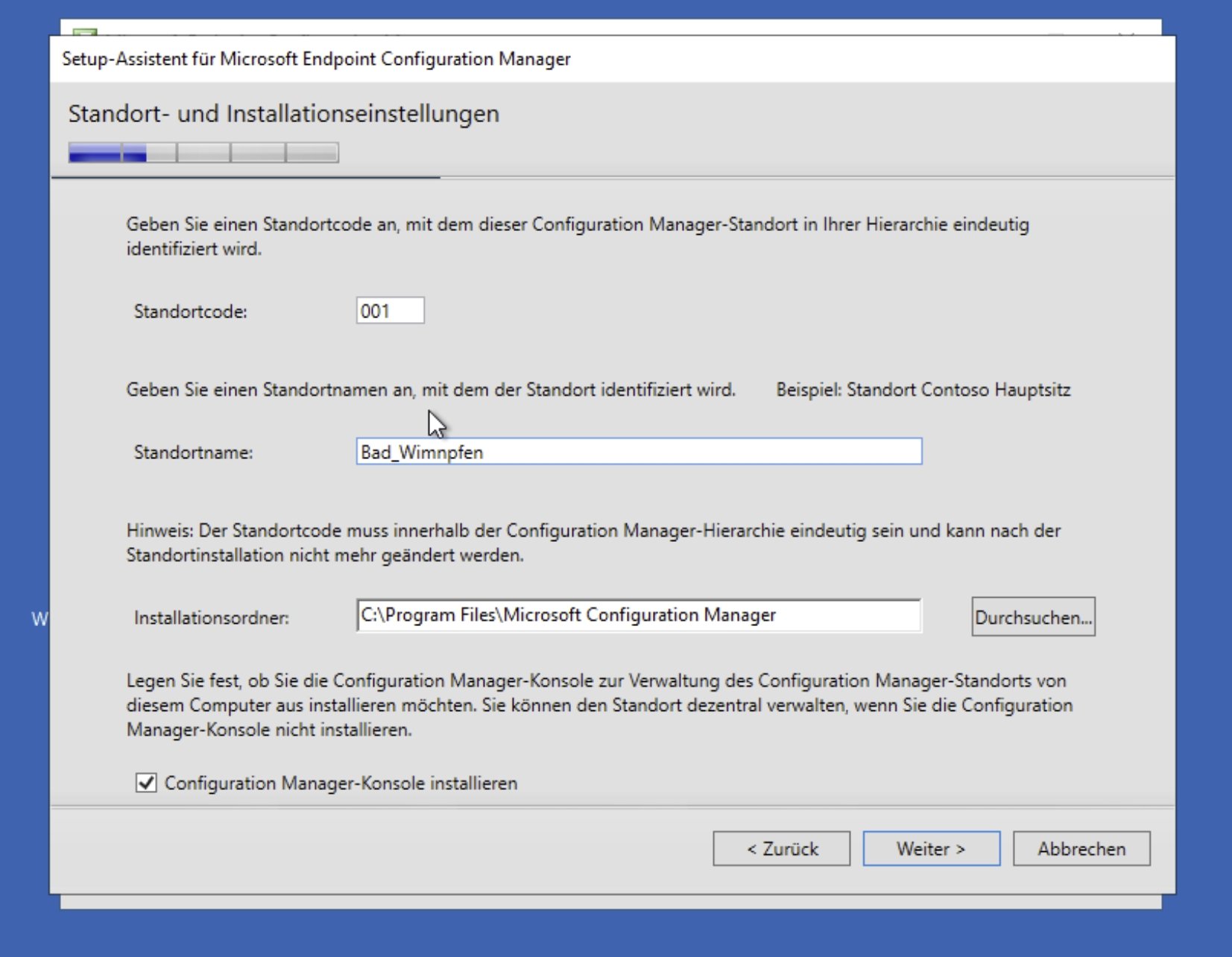Click the heading Standort- und Installationseinstellungen

click(285, 113)
